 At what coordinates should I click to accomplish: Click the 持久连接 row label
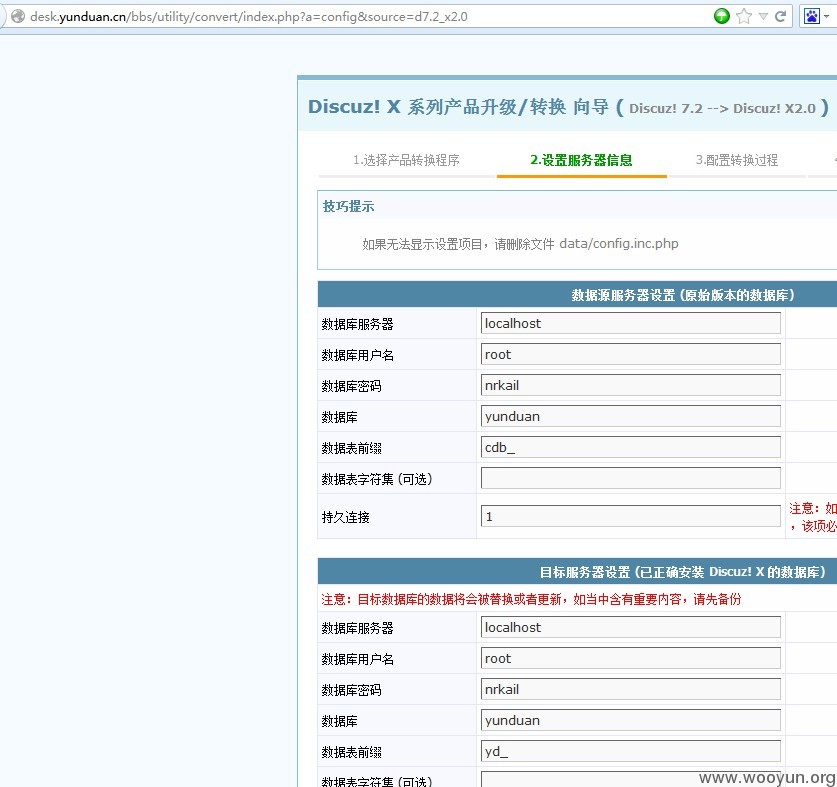pyautogui.click(x=345, y=517)
